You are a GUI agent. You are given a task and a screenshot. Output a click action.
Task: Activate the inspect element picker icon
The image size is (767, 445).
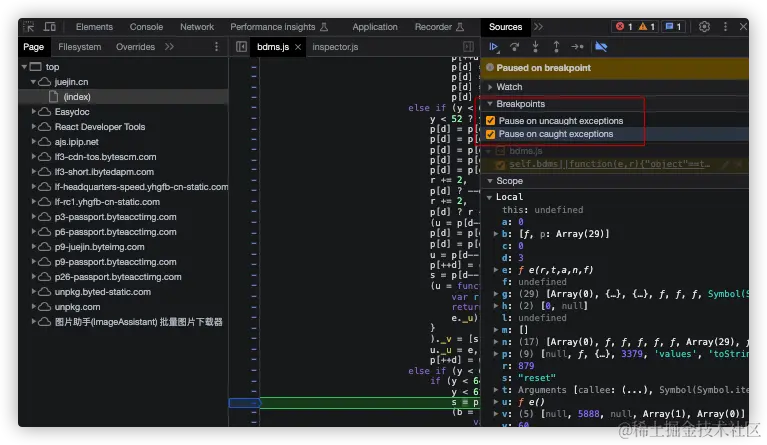tap(28, 27)
